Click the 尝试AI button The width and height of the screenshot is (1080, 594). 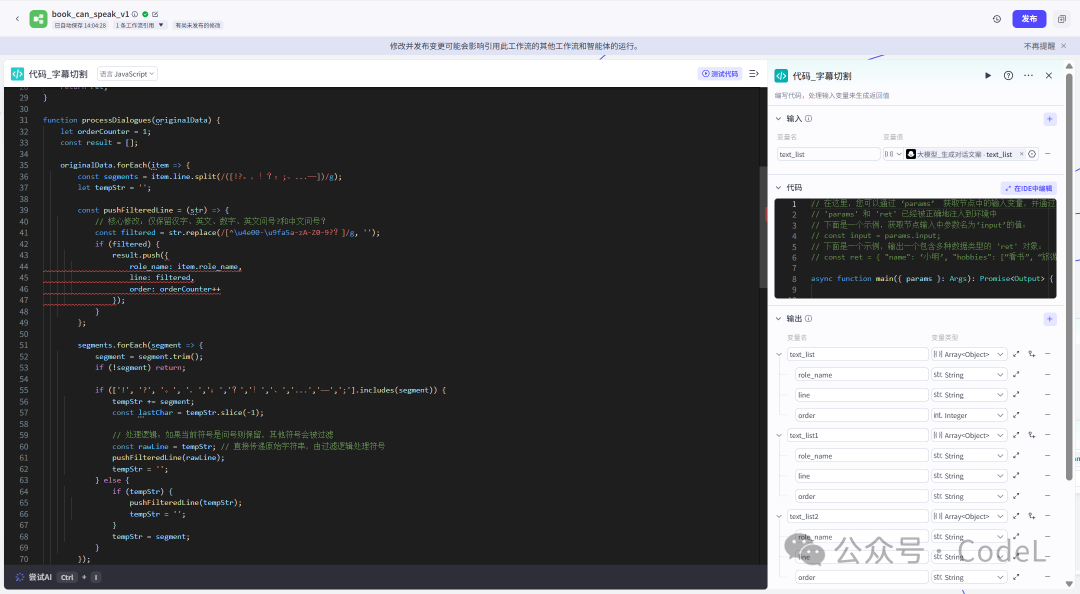(x=40, y=577)
